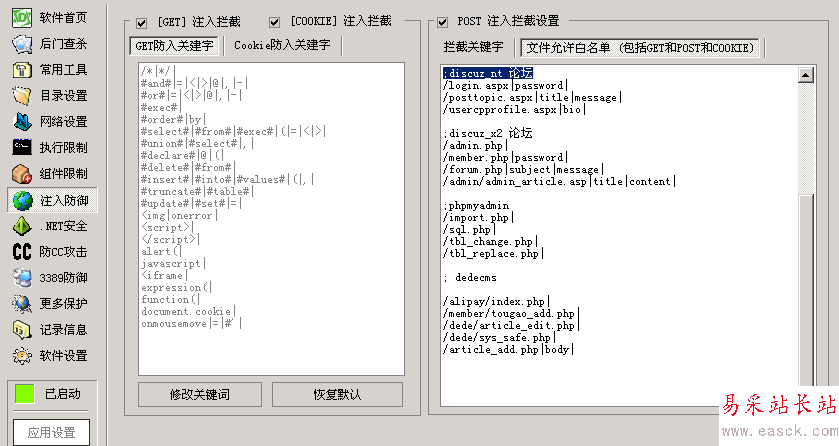
Task: Click the javascript| keyword line
Action: 173,264
